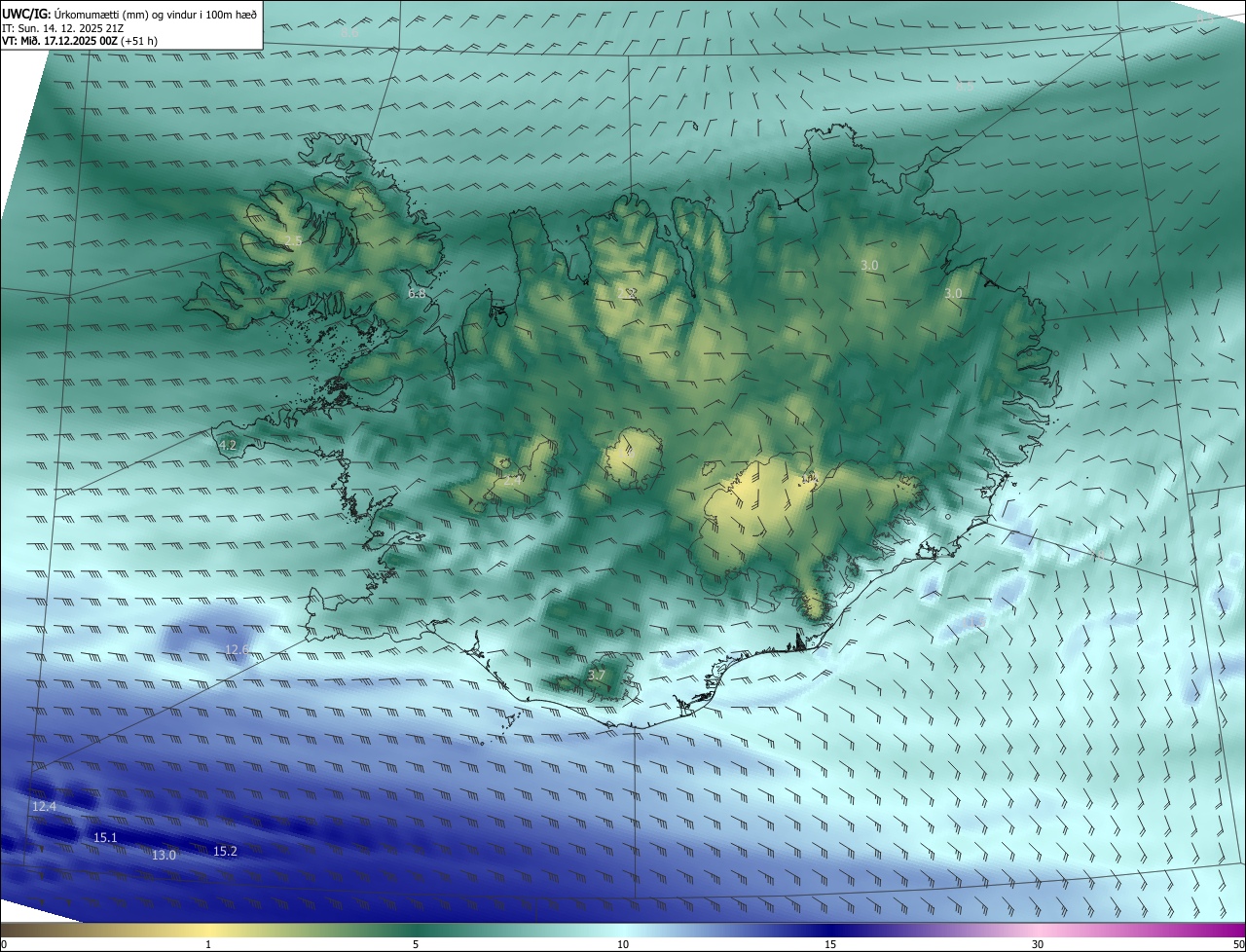Click the map value label 3.7
The image size is (1246, 952).
point(597,676)
